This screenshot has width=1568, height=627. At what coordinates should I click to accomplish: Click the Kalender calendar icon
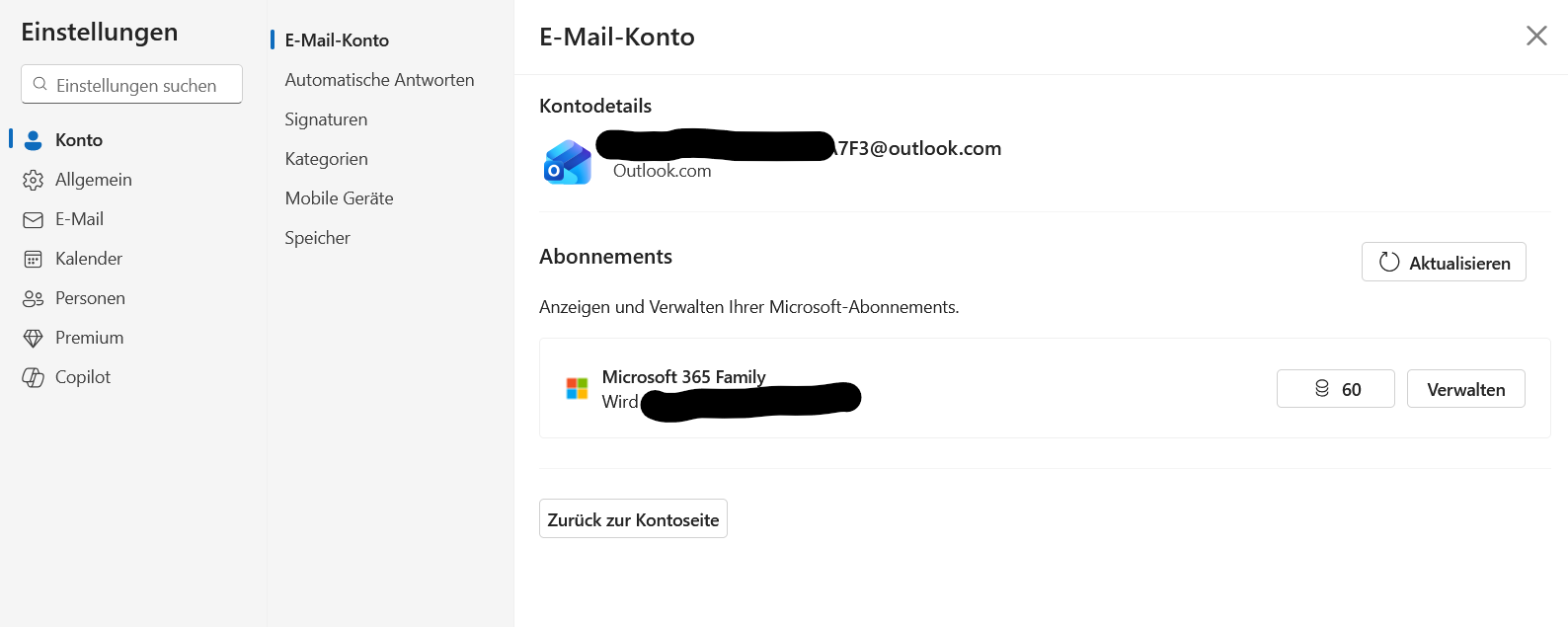pos(34,259)
